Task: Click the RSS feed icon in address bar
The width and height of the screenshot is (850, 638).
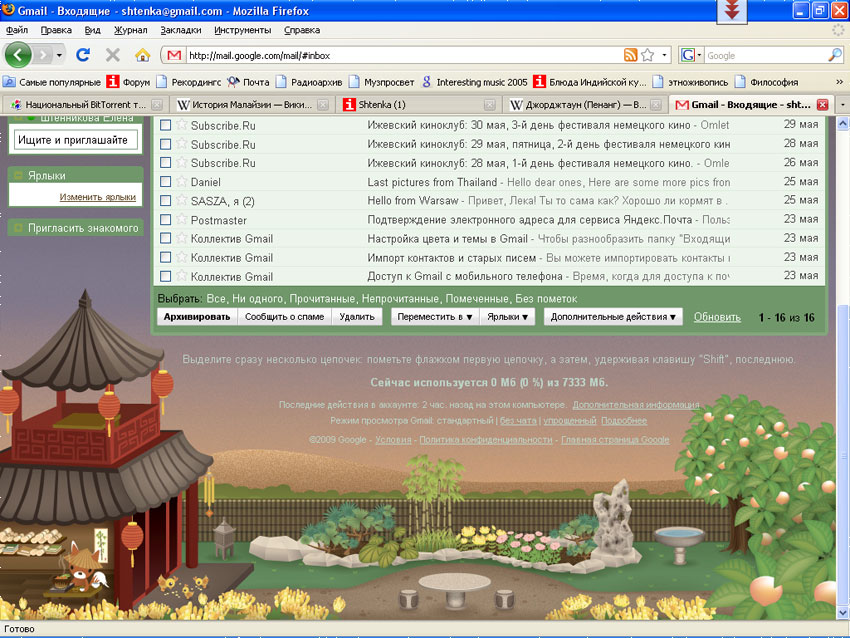Action: tap(630, 55)
